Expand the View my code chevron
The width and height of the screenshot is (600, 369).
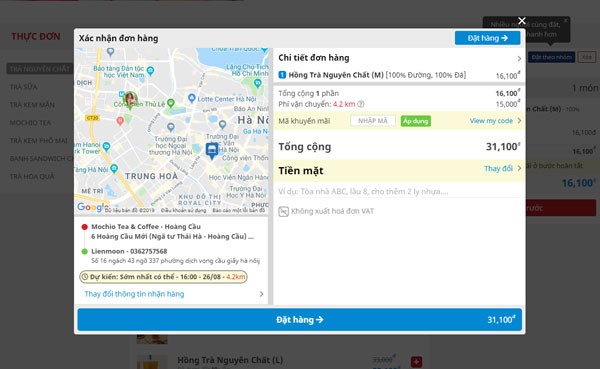pyautogui.click(x=519, y=121)
